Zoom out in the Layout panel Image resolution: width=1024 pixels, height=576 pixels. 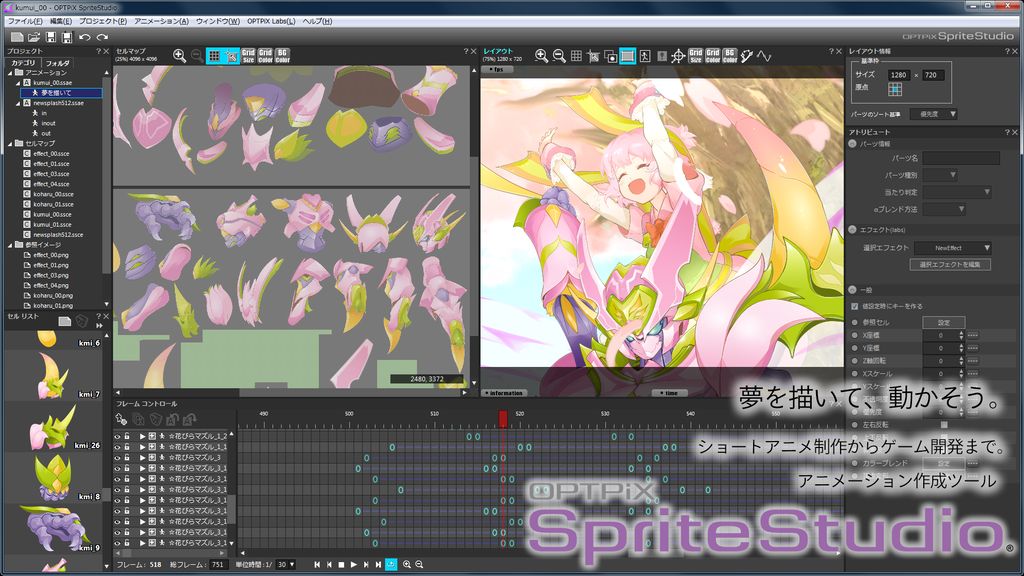pyautogui.click(x=560, y=56)
